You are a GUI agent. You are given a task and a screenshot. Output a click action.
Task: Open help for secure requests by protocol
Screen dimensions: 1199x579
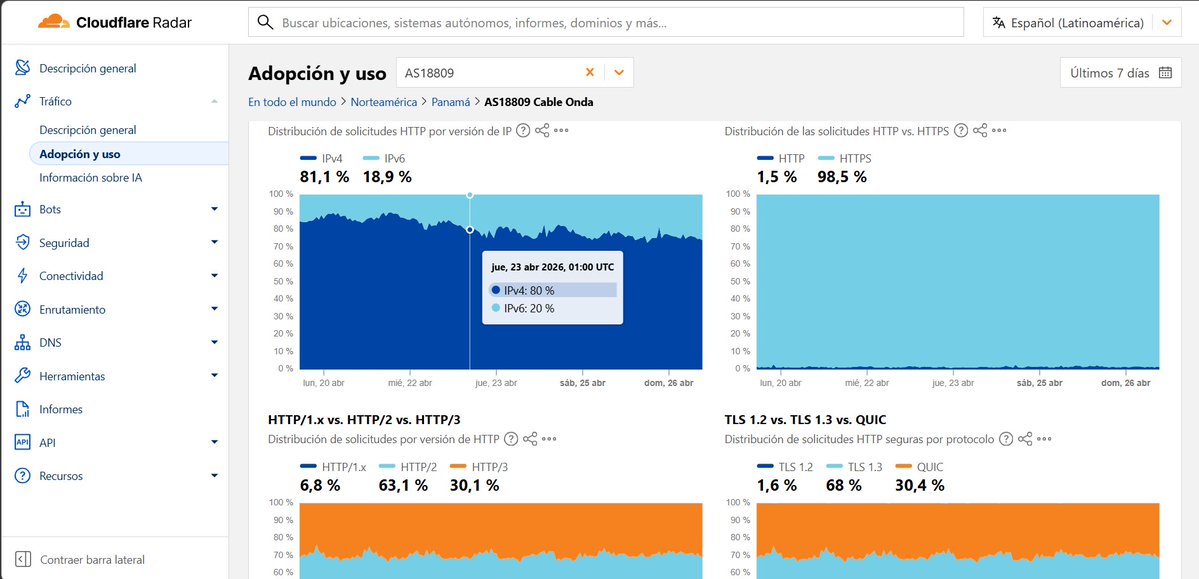tap(1006, 439)
